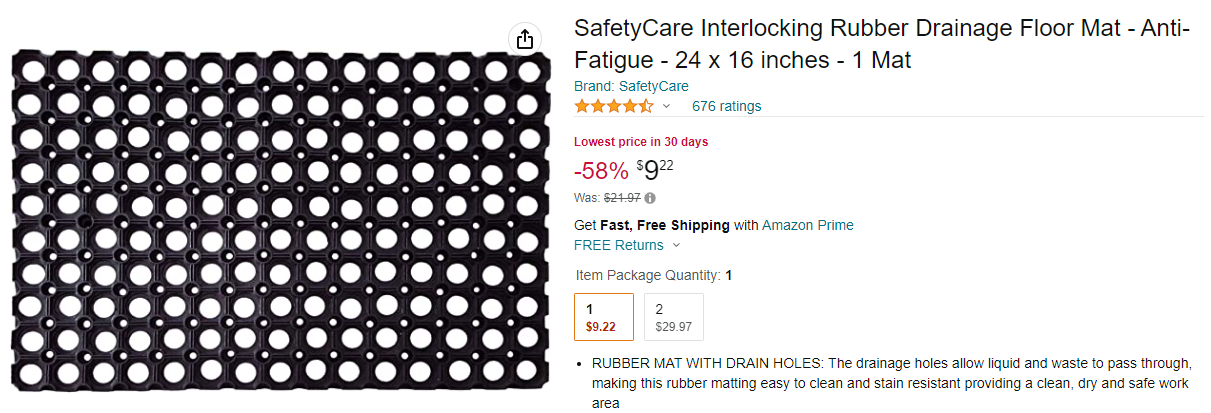This screenshot has width=1211, height=413.
Task: Click the star rating icons
Action: pyautogui.click(x=614, y=106)
